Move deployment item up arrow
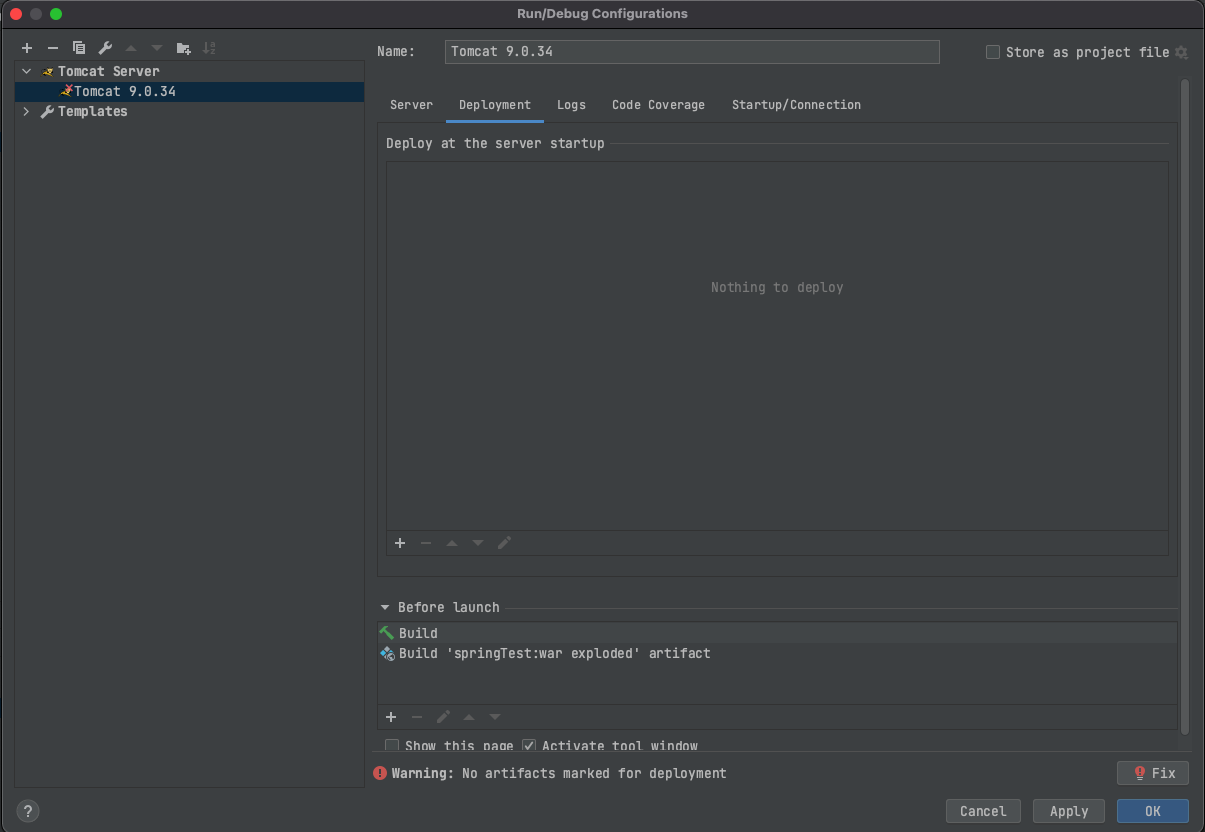 452,543
